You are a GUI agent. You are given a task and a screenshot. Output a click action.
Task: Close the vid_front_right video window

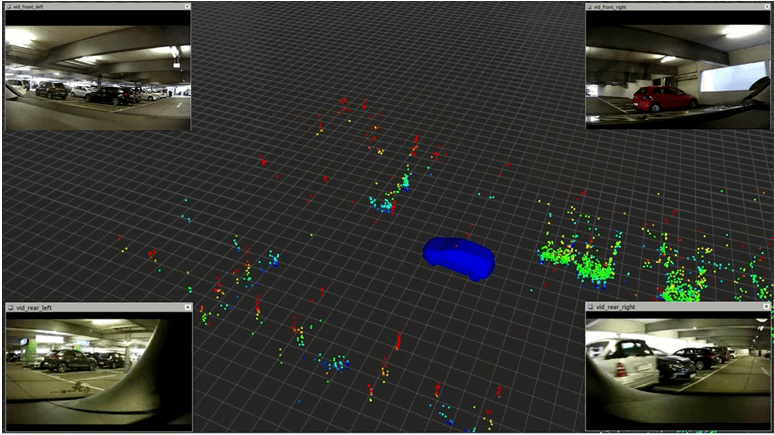pos(768,7)
